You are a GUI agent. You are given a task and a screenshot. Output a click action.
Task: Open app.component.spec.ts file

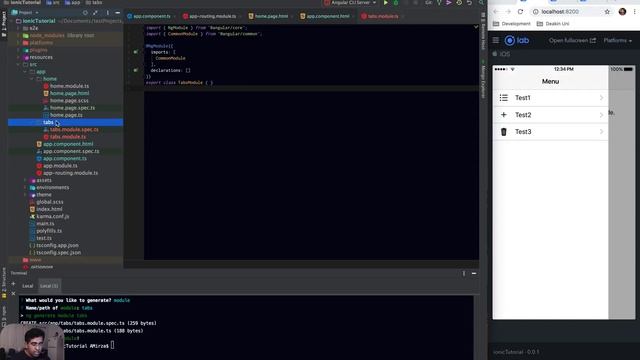click(71, 151)
